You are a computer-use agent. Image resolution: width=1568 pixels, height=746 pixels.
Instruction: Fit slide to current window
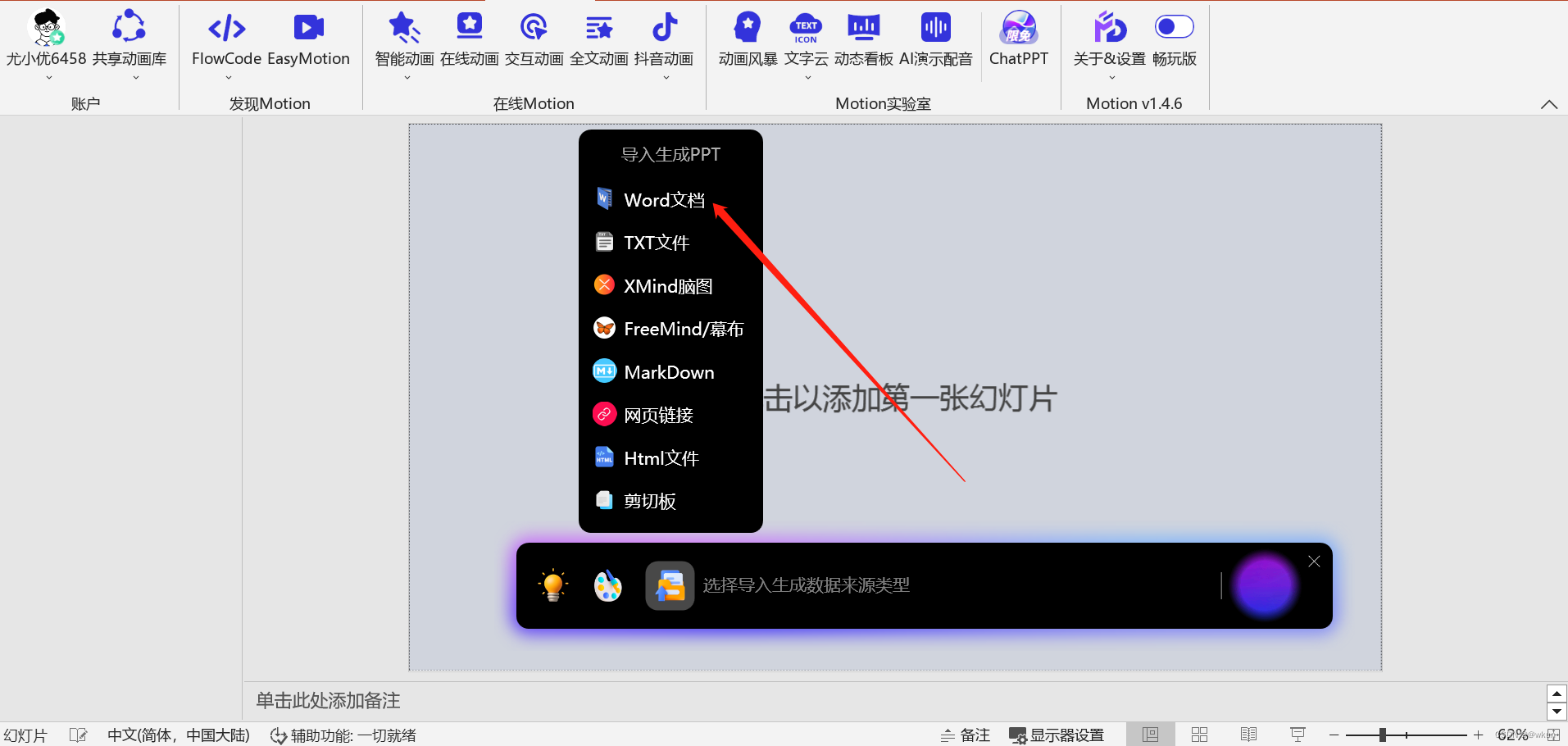(x=1553, y=735)
